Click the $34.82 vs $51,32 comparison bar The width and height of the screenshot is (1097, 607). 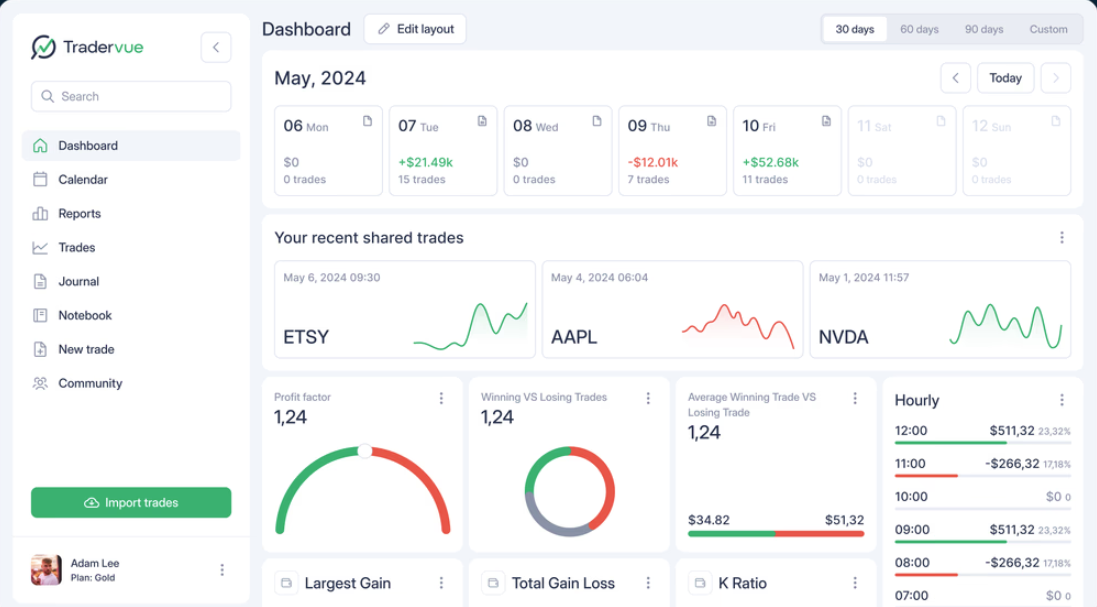[776, 534]
